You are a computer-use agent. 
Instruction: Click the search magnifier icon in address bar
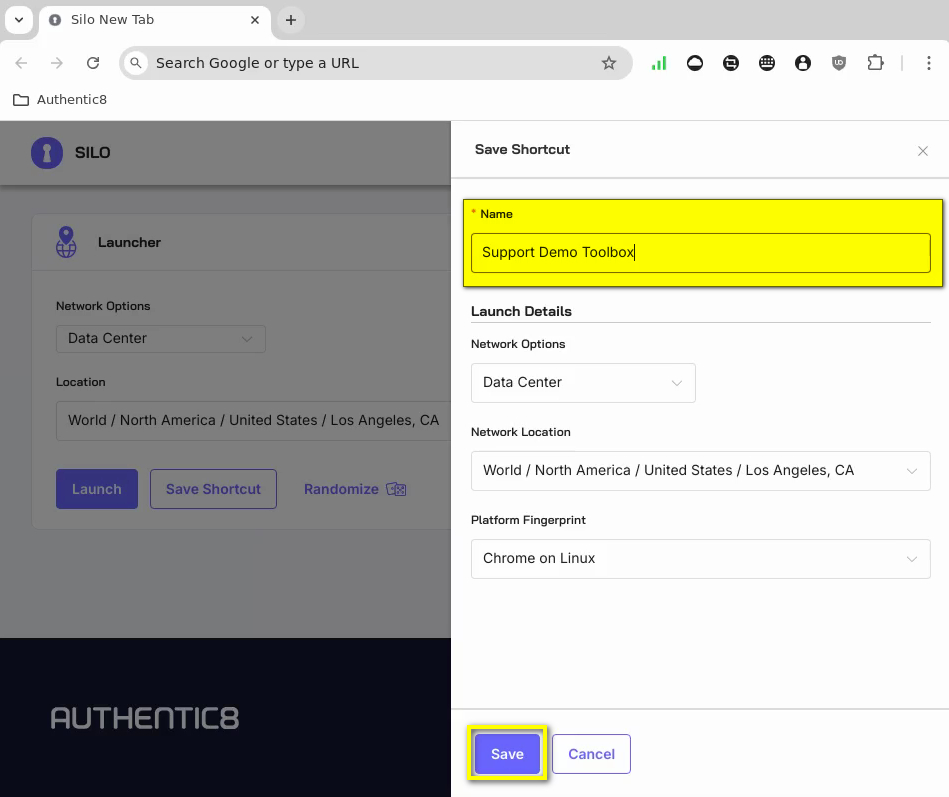tap(136, 63)
